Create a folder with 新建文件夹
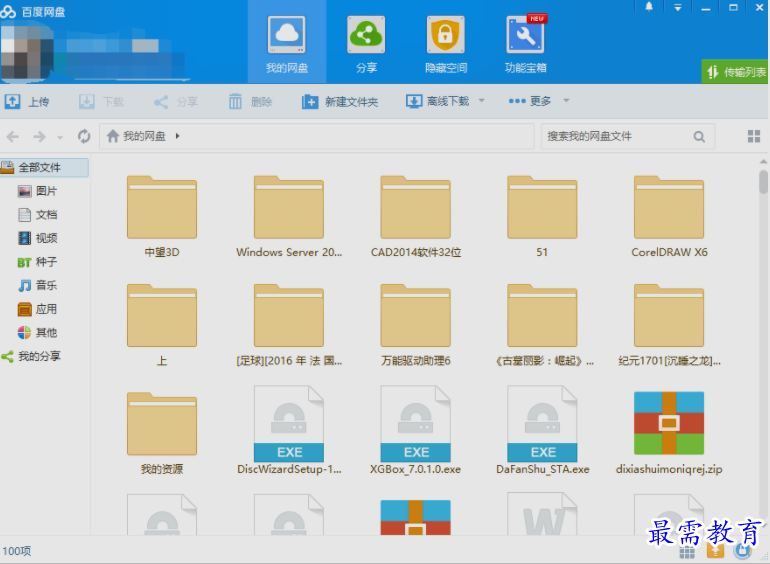 coord(340,102)
